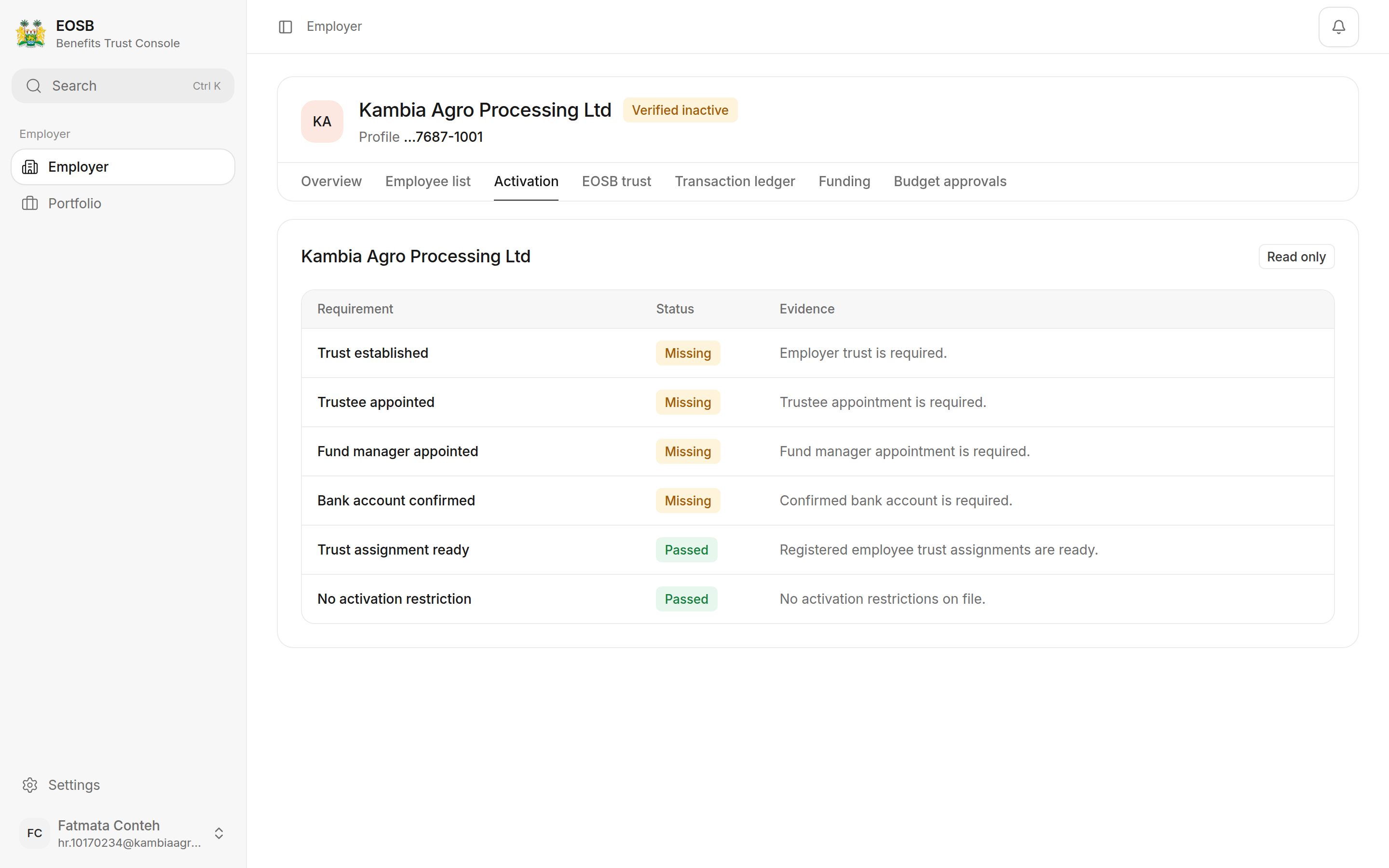Viewport: 1389px width, 868px height.
Task: Go to the Transaction ledger tab
Action: coord(735,181)
